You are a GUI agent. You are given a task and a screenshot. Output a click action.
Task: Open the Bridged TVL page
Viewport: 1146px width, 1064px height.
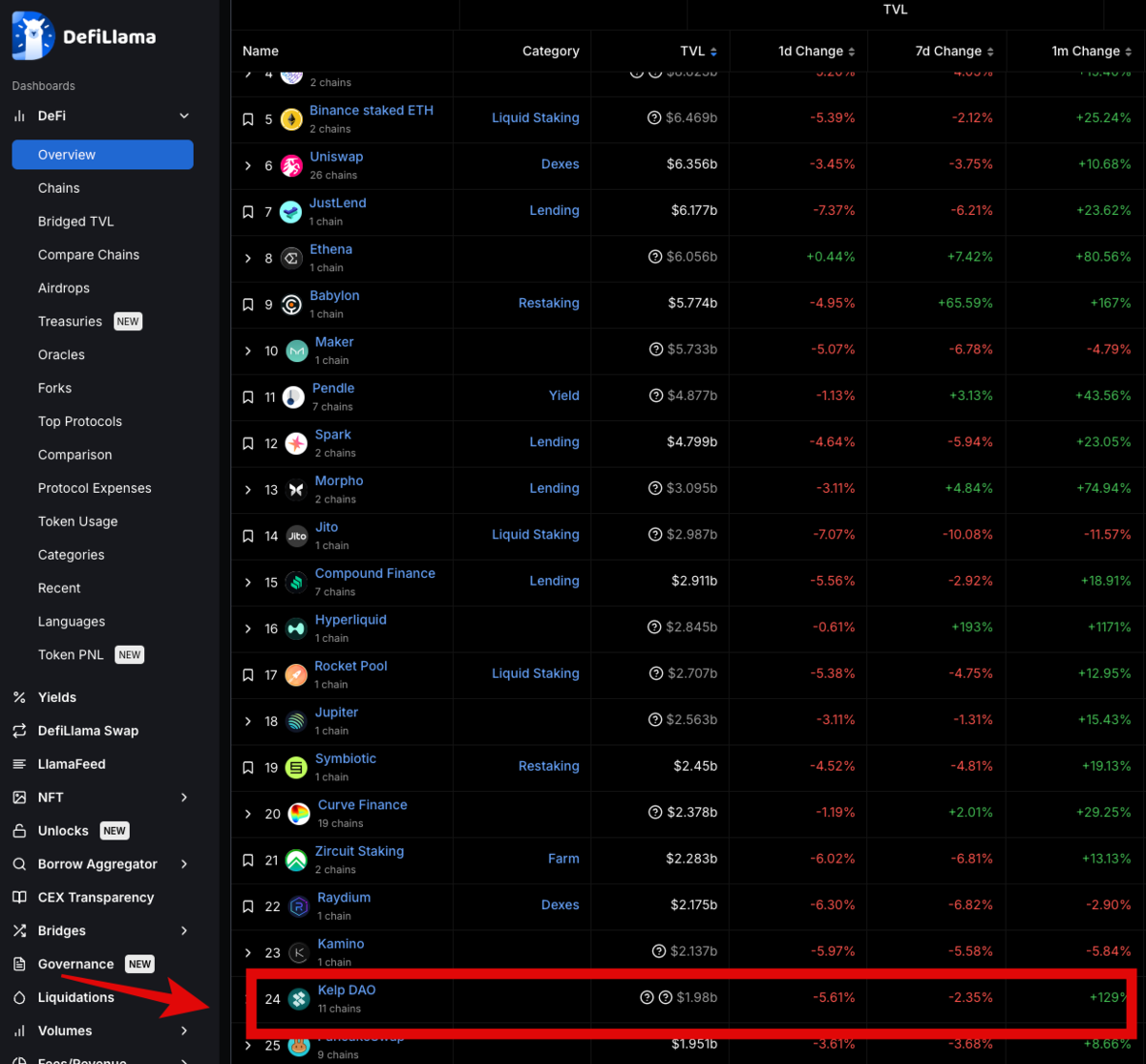click(x=75, y=222)
